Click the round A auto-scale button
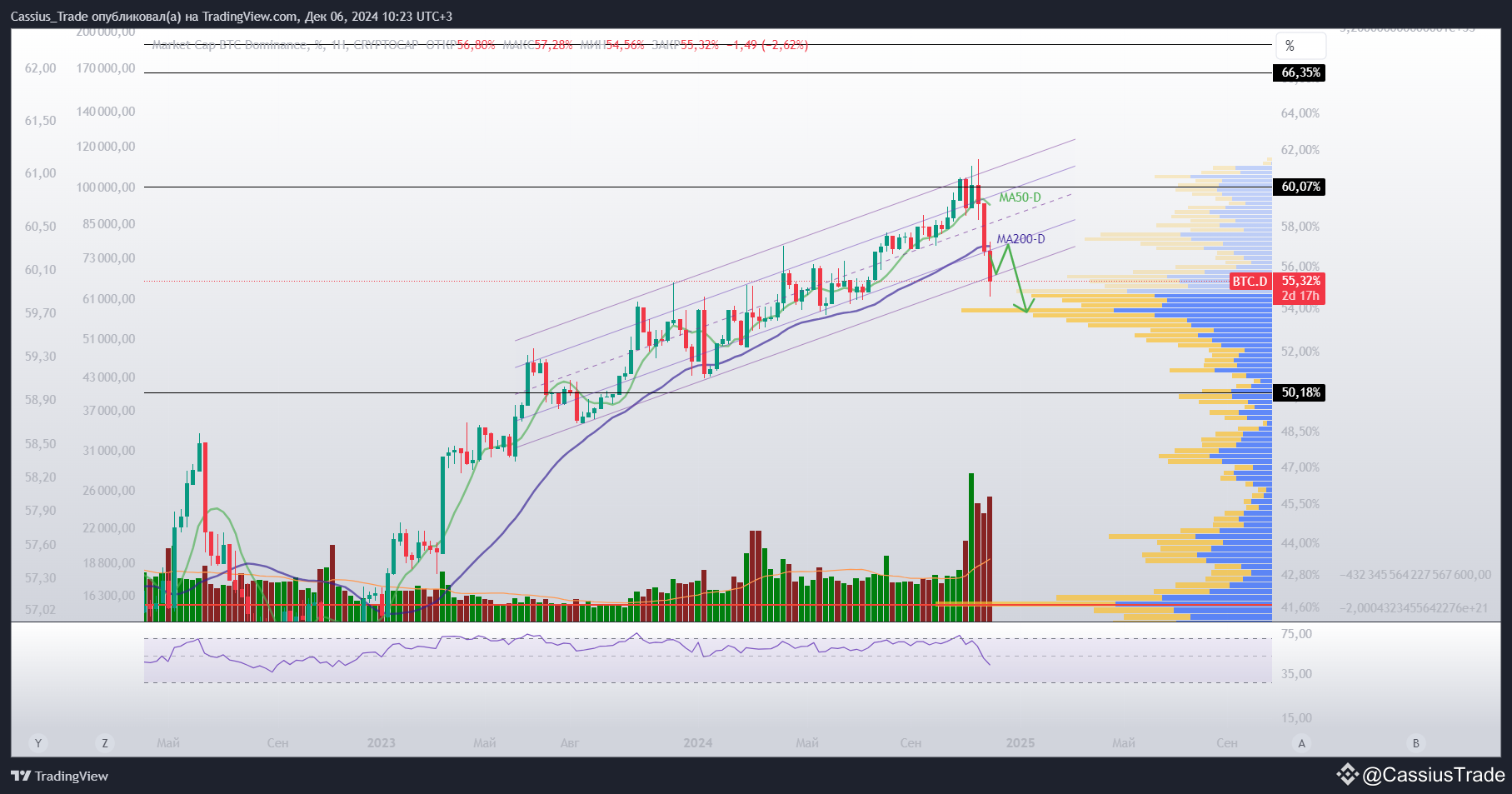1512x794 pixels. [1302, 743]
